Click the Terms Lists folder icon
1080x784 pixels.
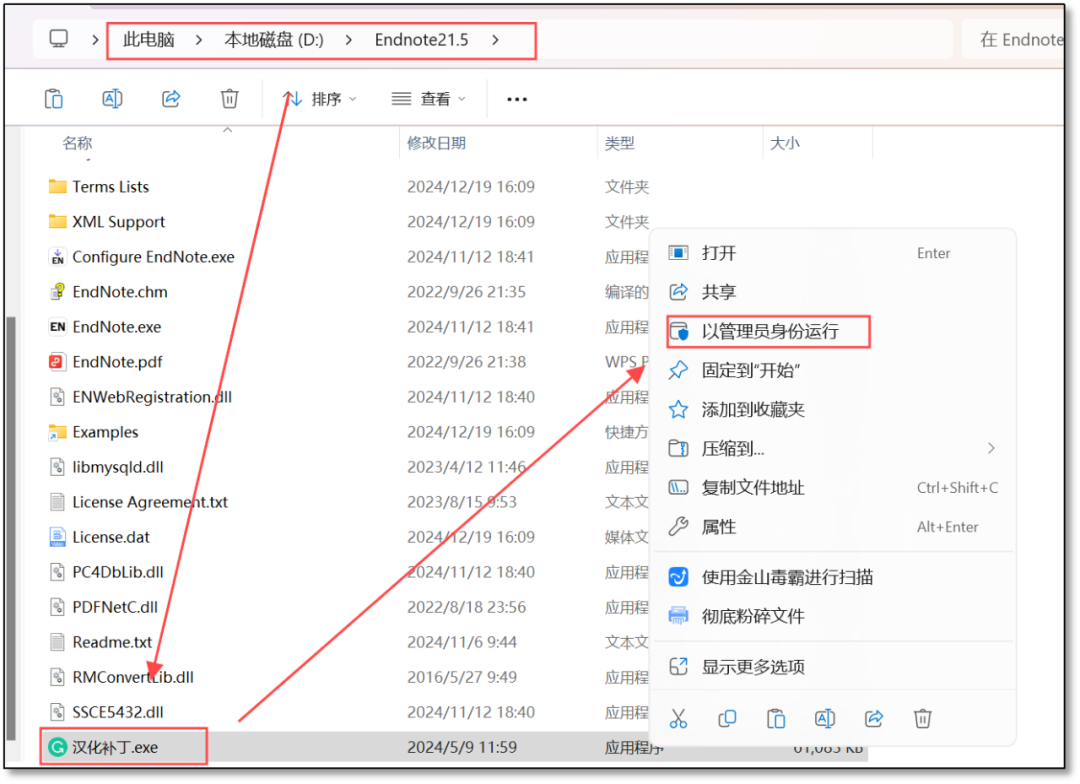[x=58, y=187]
